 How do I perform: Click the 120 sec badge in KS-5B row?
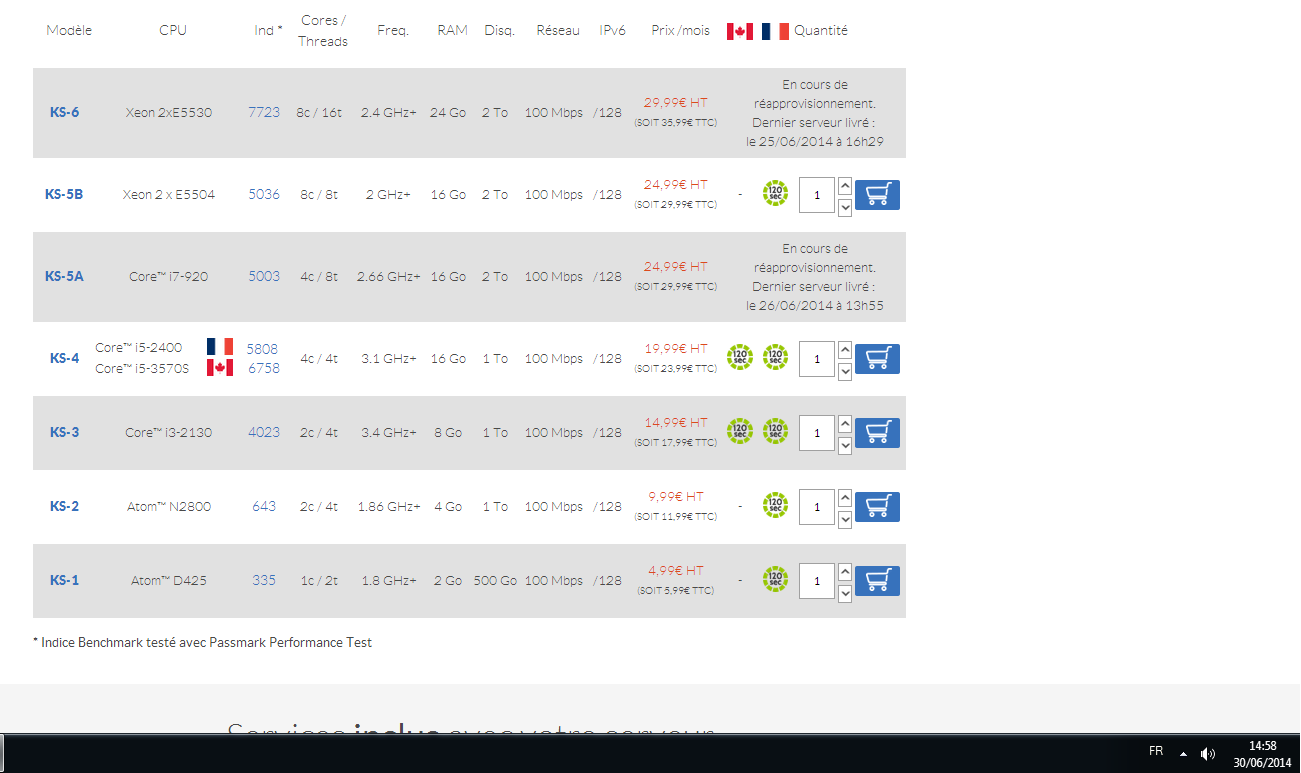[775, 194]
